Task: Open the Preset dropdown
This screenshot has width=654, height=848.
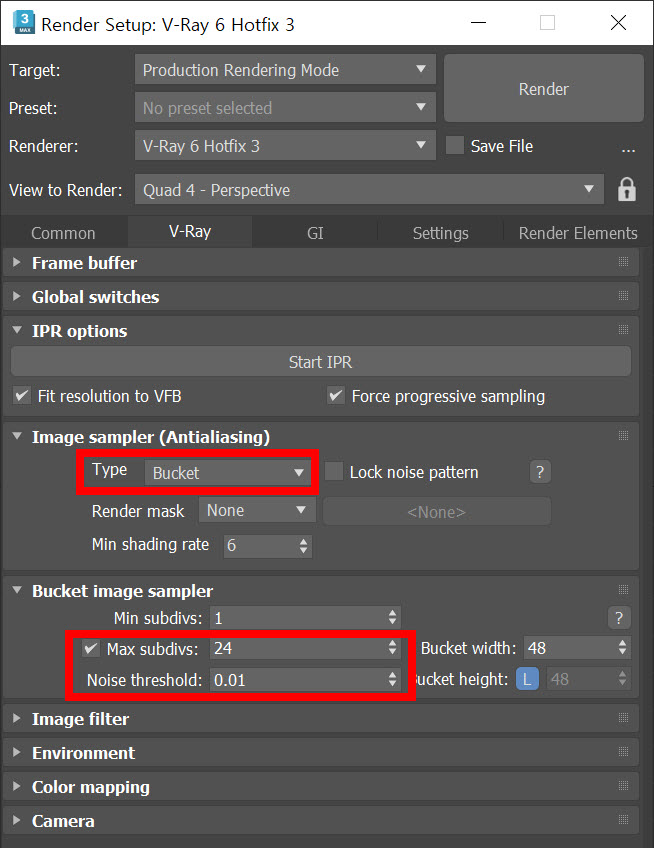Action: [x=285, y=108]
